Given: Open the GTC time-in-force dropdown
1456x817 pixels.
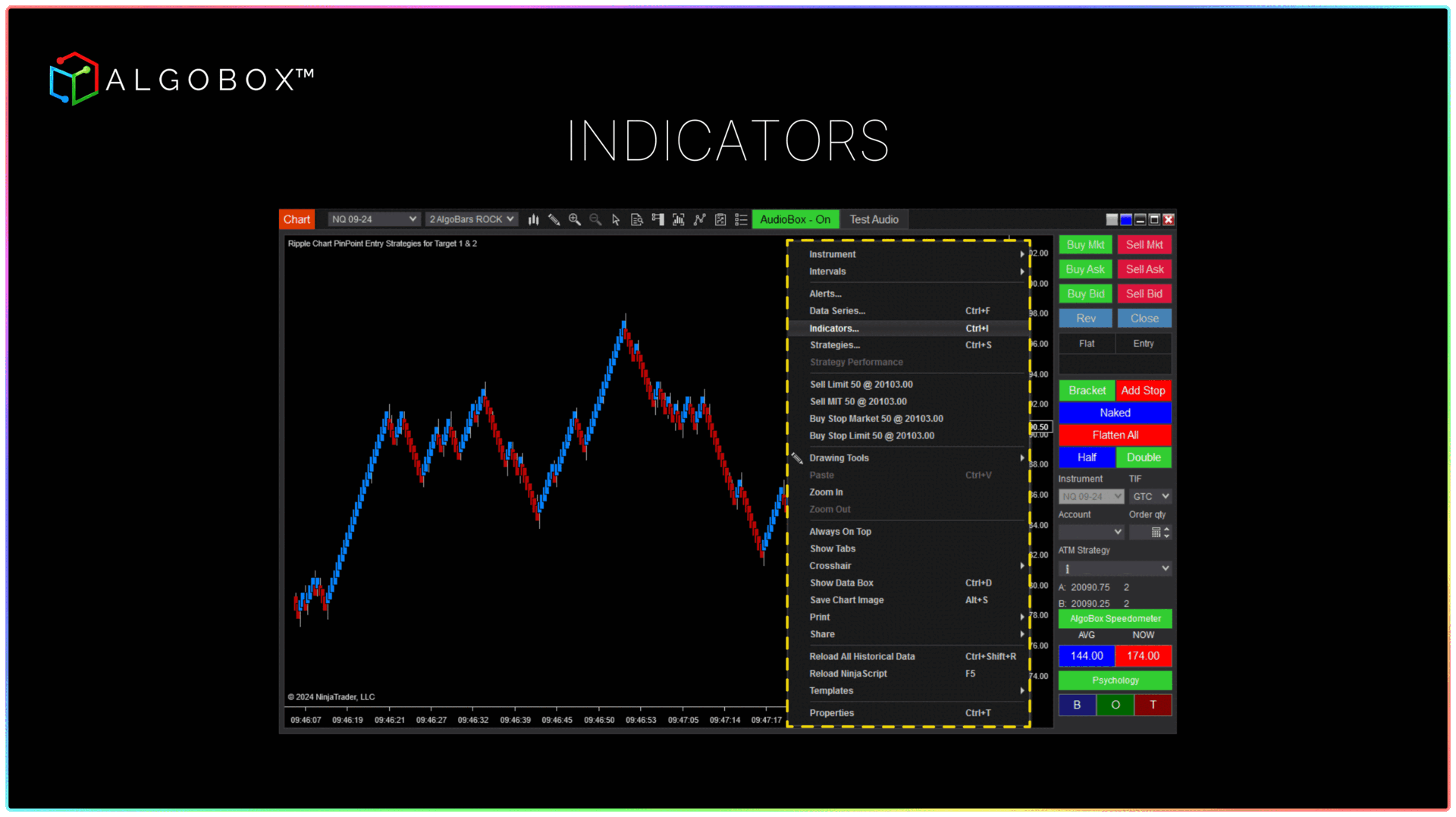Looking at the screenshot, I should 1150,496.
